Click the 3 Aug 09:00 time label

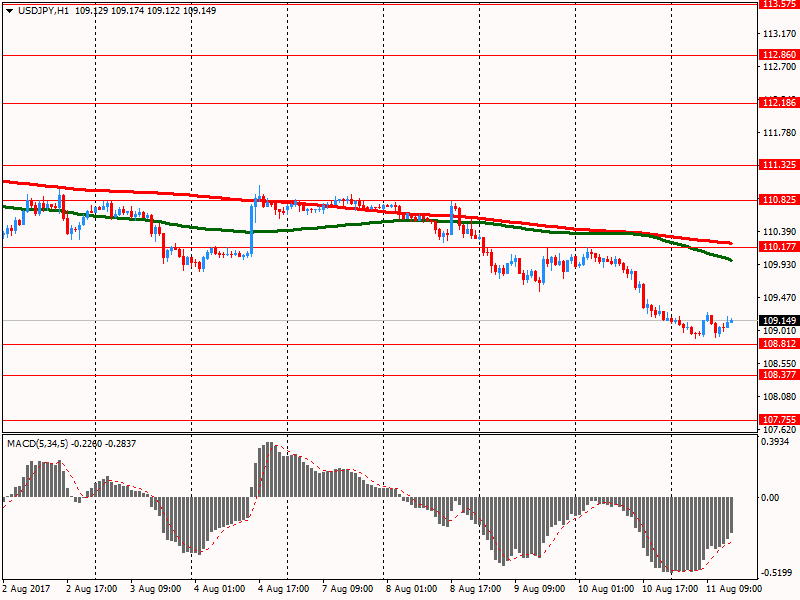pyautogui.click(x=156, y=589)
